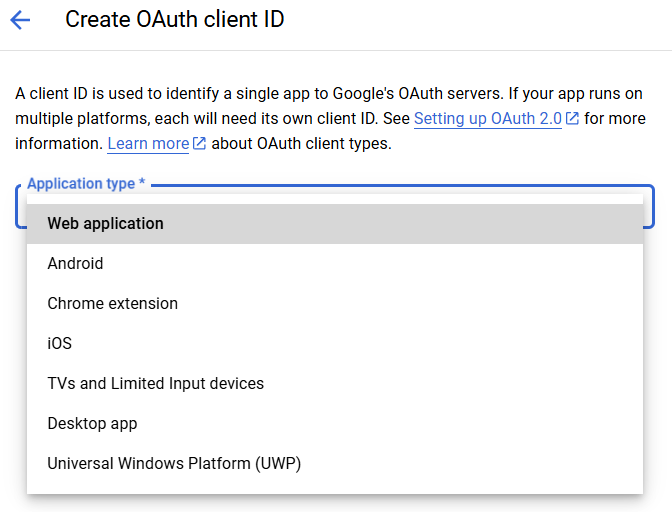Choose Android as application type

pos(75,264)
